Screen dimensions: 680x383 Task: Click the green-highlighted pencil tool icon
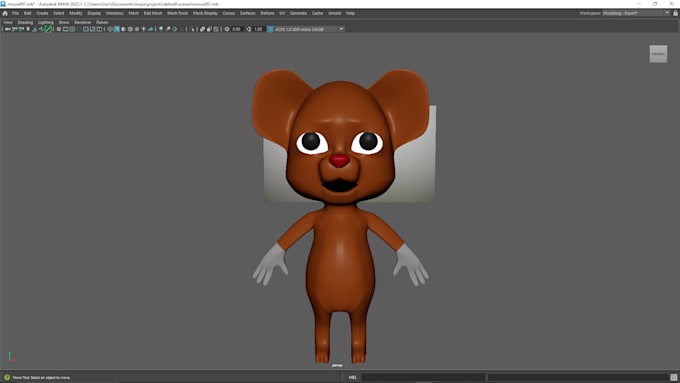click(48, 29)
